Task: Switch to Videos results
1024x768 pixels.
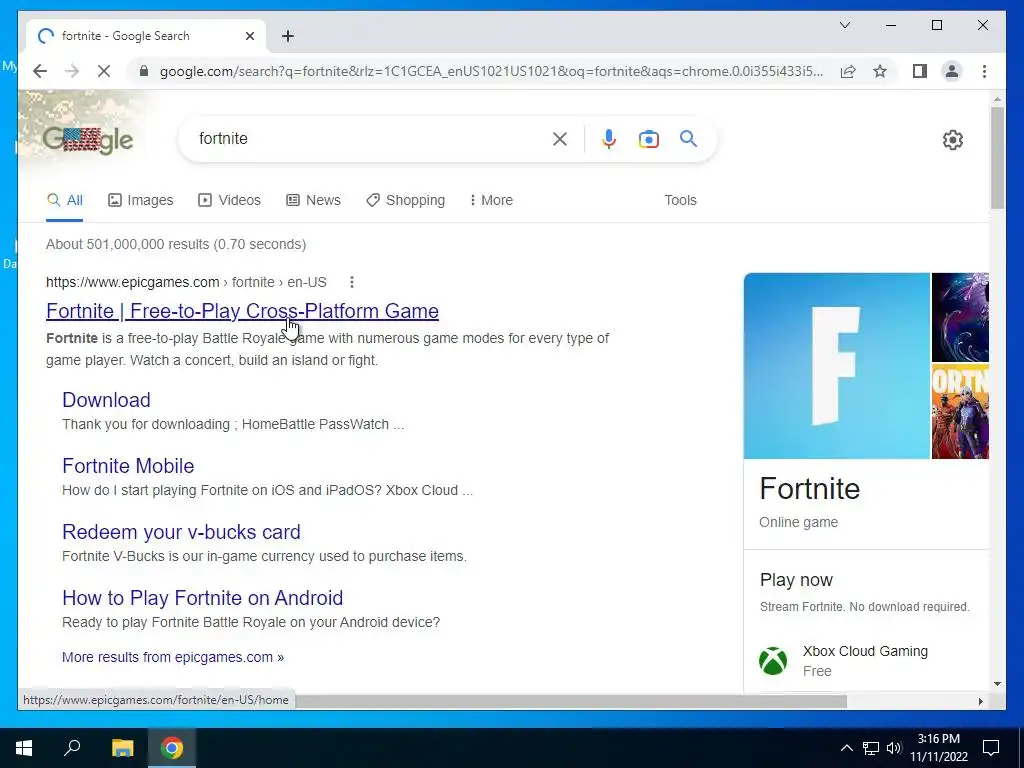Action: pyautogui.click(x=229, y=200)
